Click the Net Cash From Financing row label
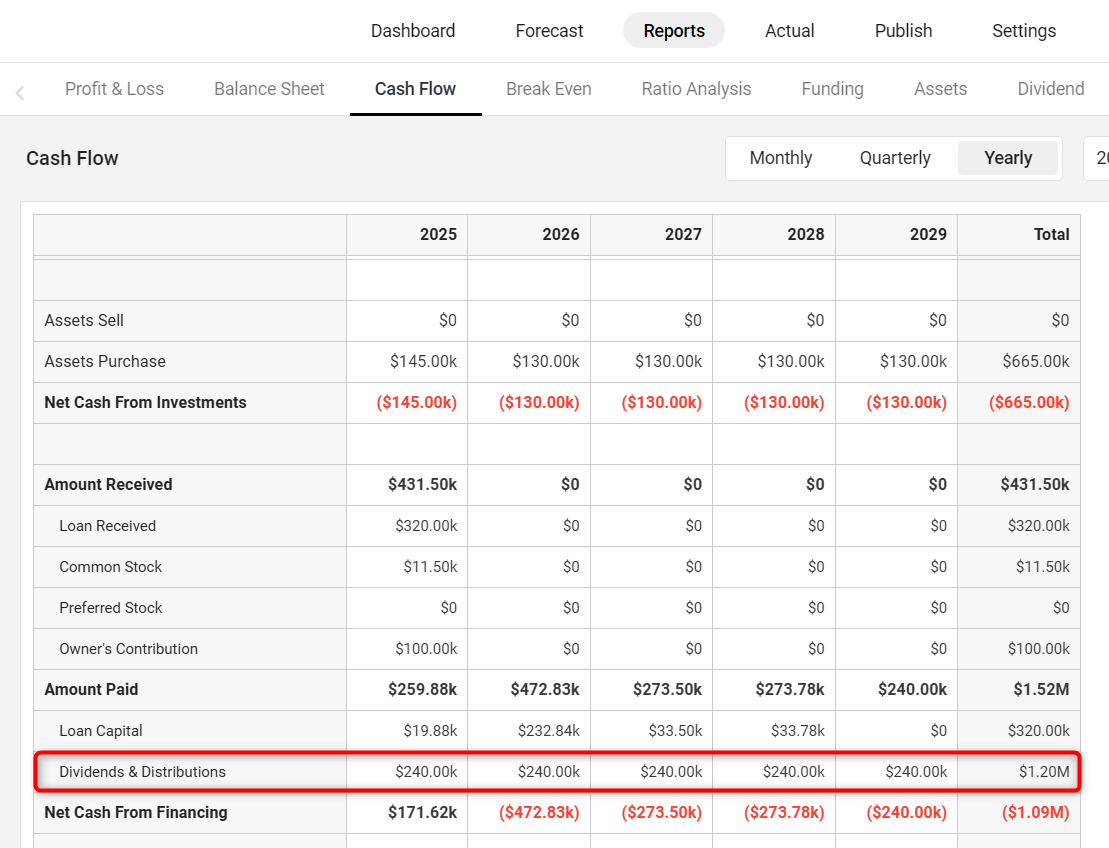Viewport: 1109px width, 848px height. (x=136, y=813)
